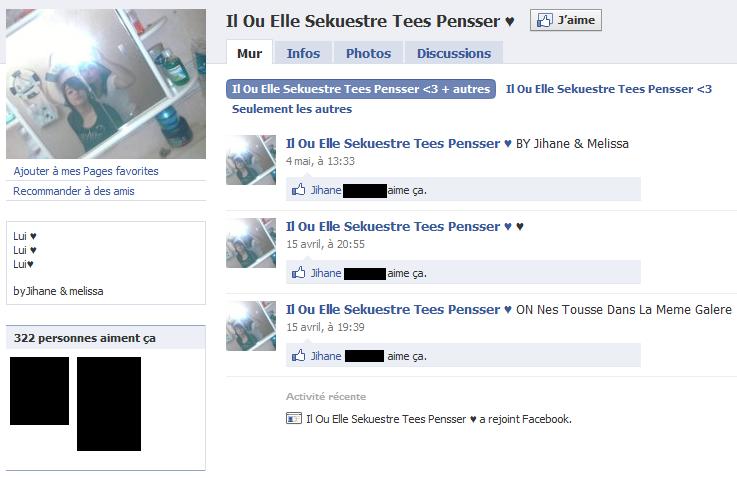The width and height of the screenshot is (737, 478).
Task: Click the thumbs-up icon on the 19:39 post
Action: click(298, 355)
